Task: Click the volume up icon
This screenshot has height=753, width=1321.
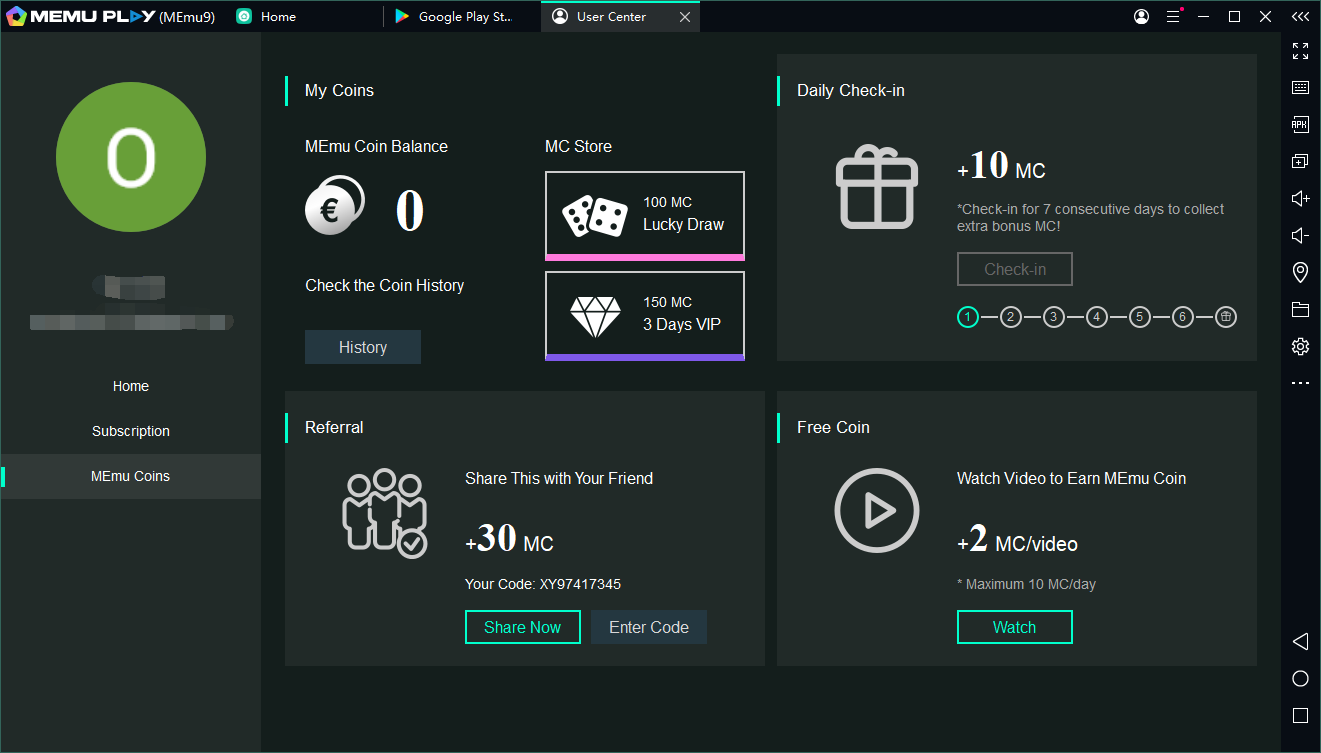Action: point(1300,199)
